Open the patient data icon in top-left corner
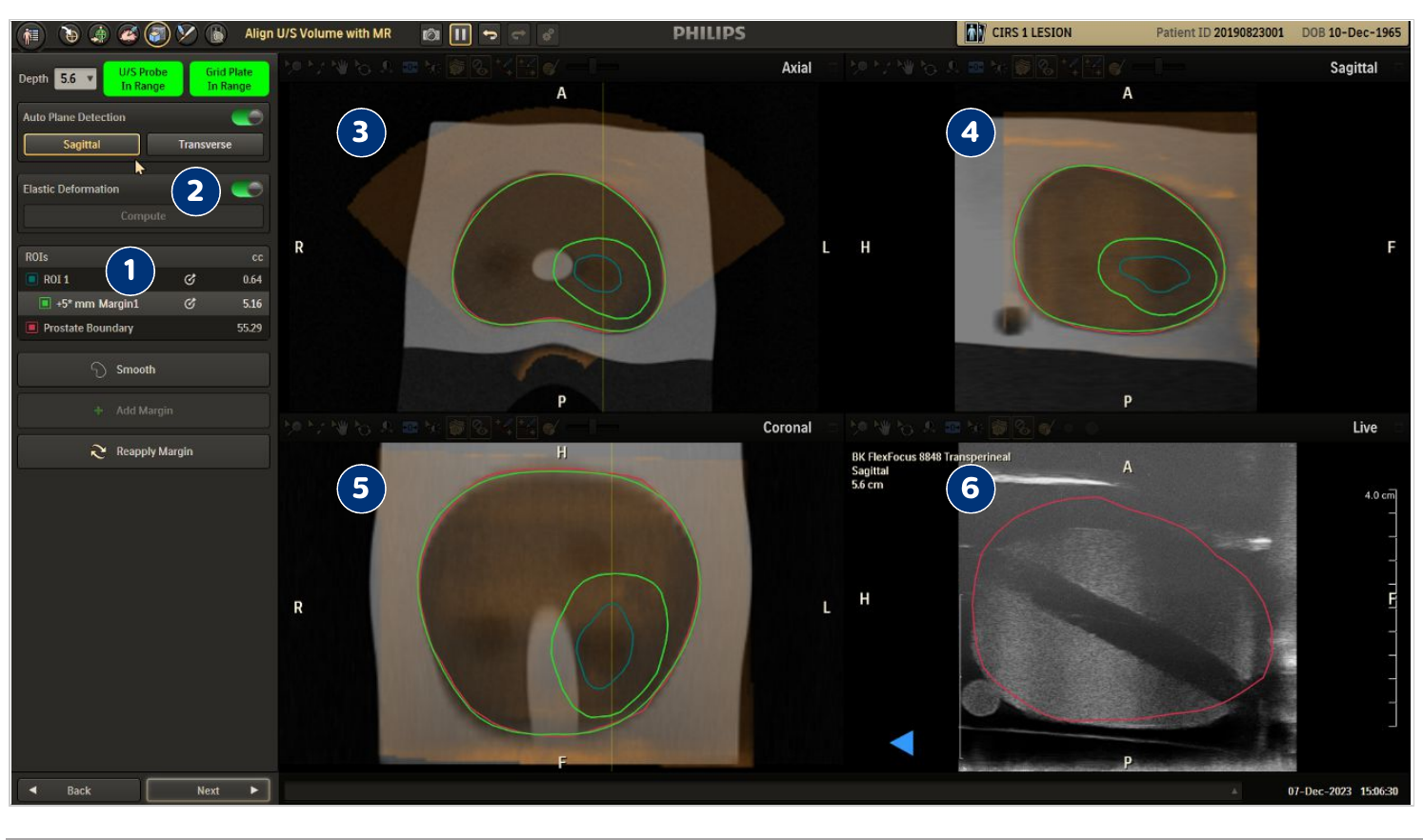 click(x=31, y=35)
